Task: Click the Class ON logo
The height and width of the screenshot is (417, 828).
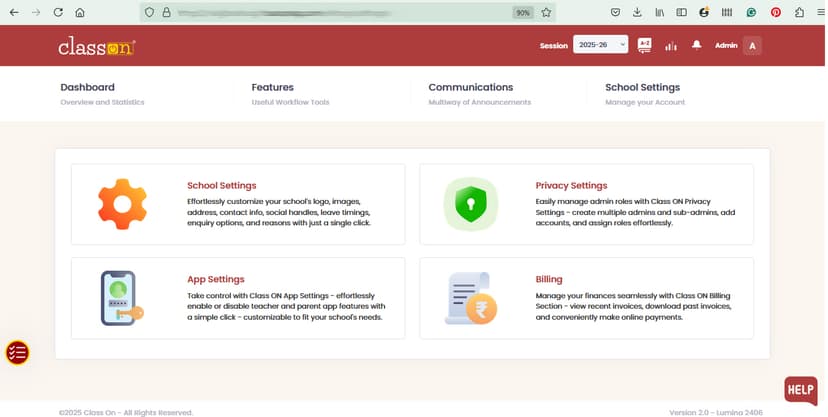Action: pyautogui.click(x=97, y=46)
